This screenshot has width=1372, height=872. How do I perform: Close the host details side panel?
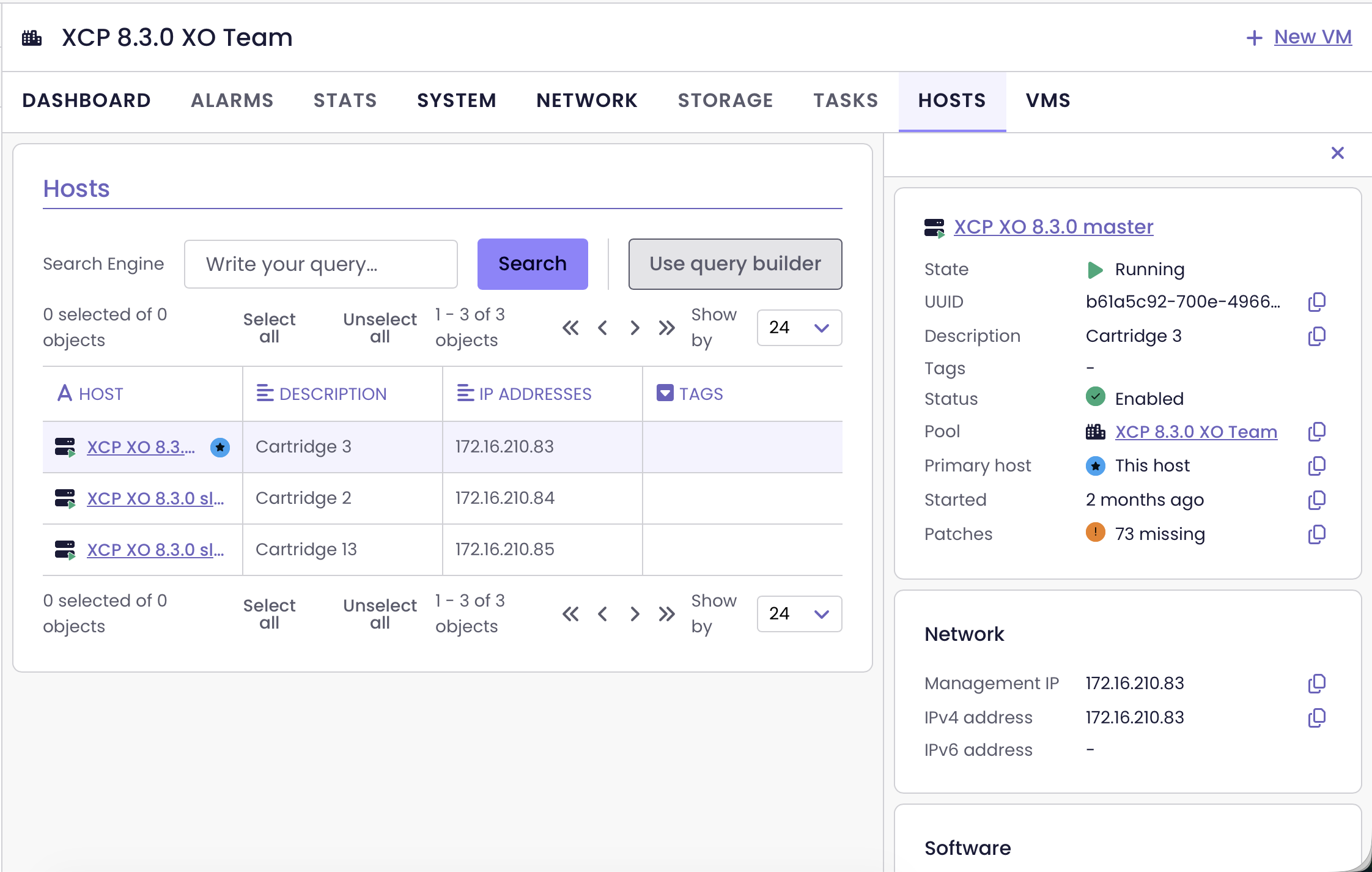point(1337,153)
